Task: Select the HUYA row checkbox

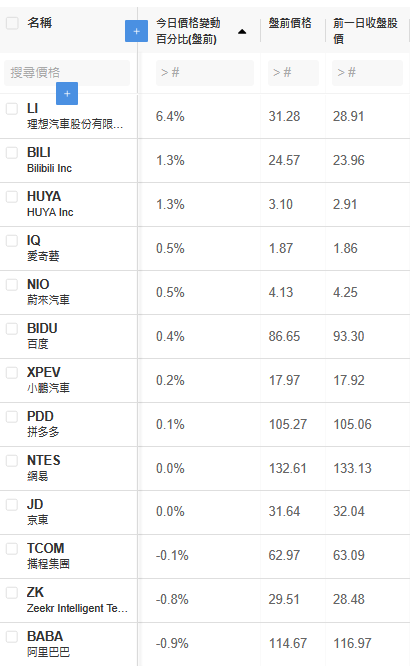Action: (x=12, y=197)
